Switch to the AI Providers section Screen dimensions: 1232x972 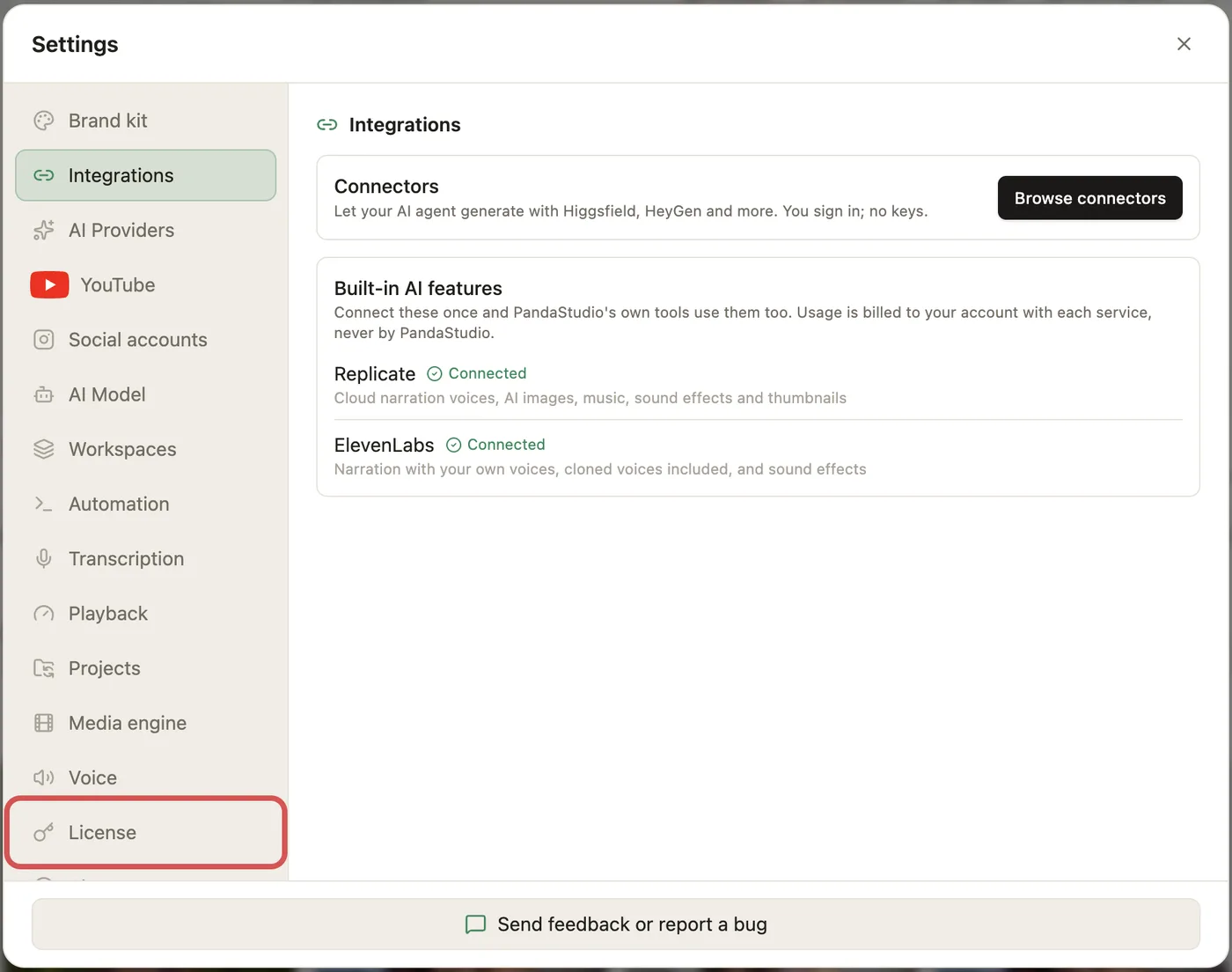(x=145, y=230)
